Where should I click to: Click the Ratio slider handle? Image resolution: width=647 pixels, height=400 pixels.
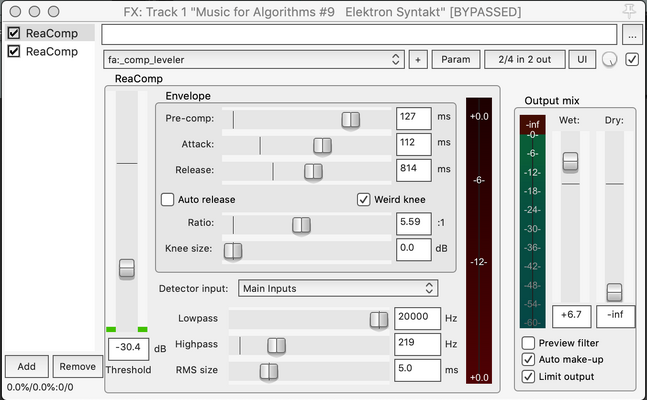click(301, 225)
